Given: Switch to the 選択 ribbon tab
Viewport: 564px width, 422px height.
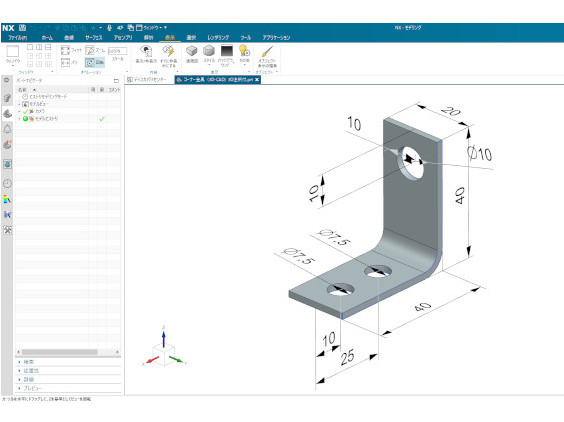Looking at the screenshot, I should coord(191,37).
